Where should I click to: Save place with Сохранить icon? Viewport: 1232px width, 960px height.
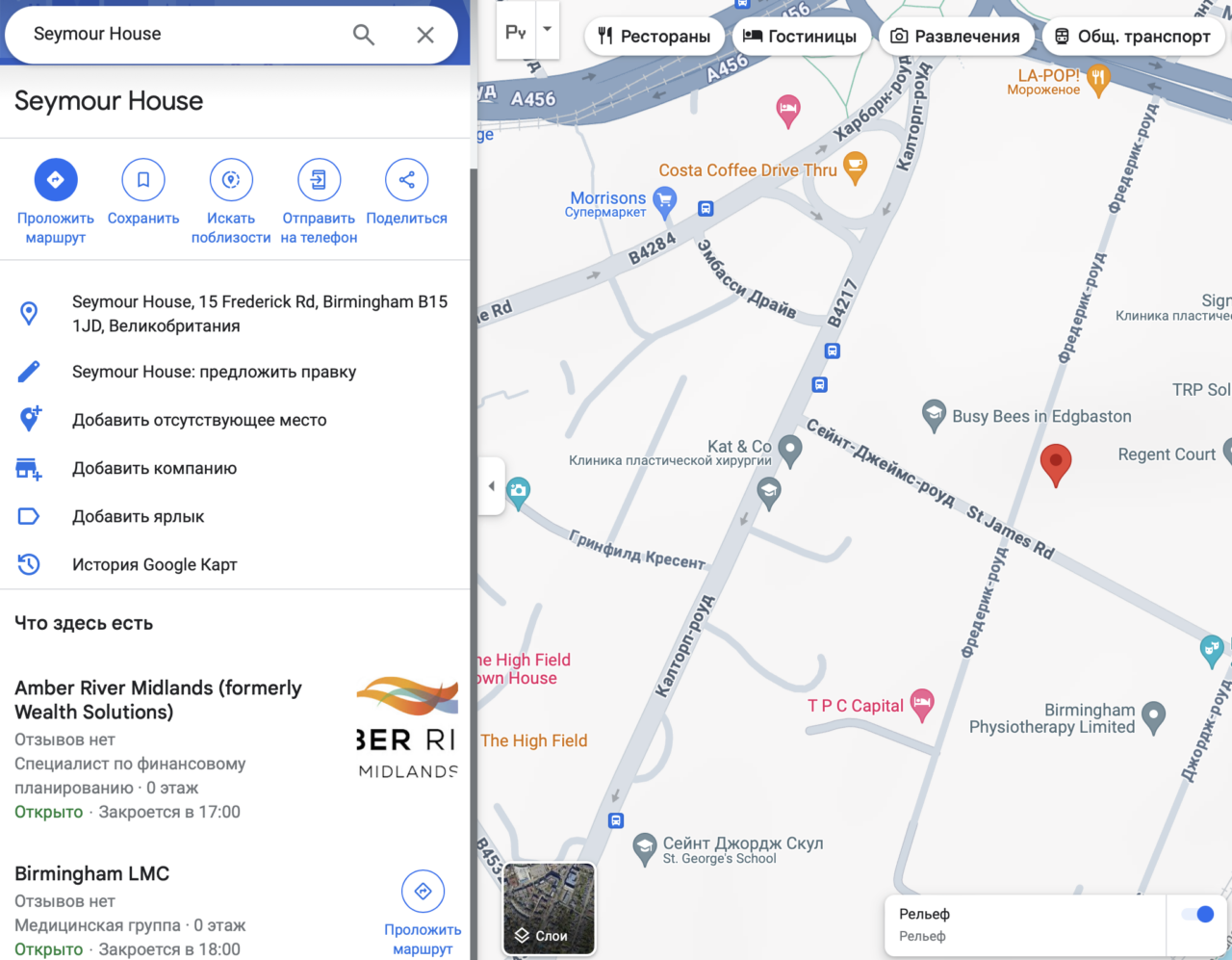tap(143, 180)
